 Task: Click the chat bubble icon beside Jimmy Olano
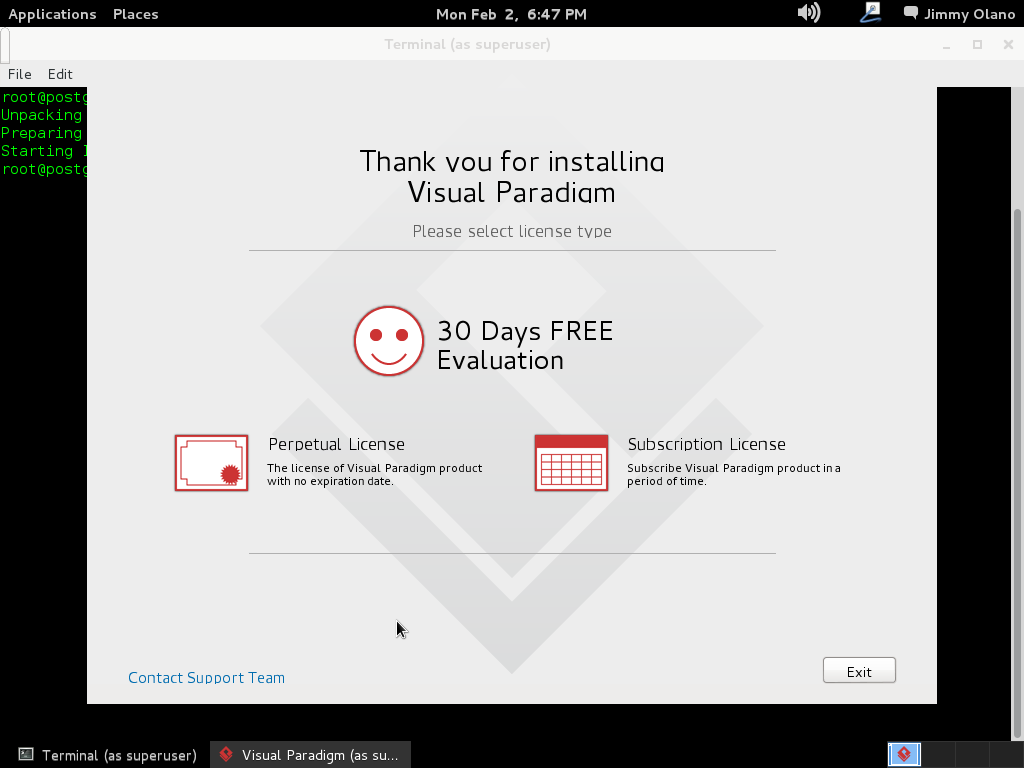point(911,13)
